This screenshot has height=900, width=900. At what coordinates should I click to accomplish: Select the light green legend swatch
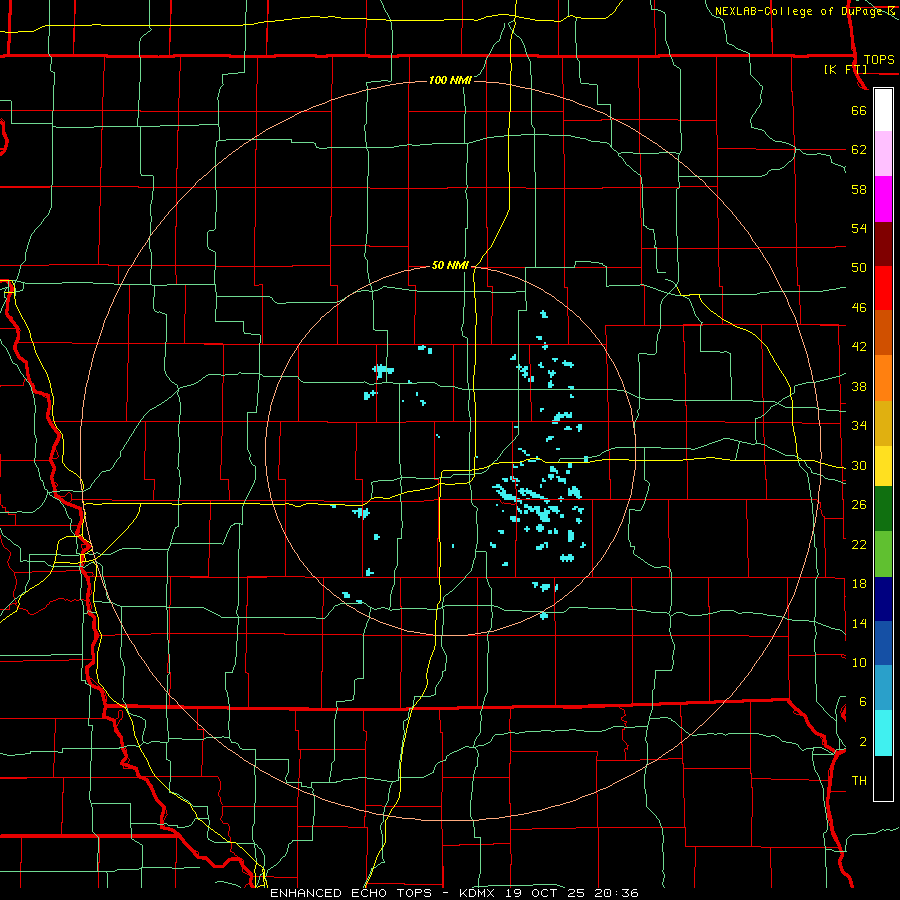point(883,554)
